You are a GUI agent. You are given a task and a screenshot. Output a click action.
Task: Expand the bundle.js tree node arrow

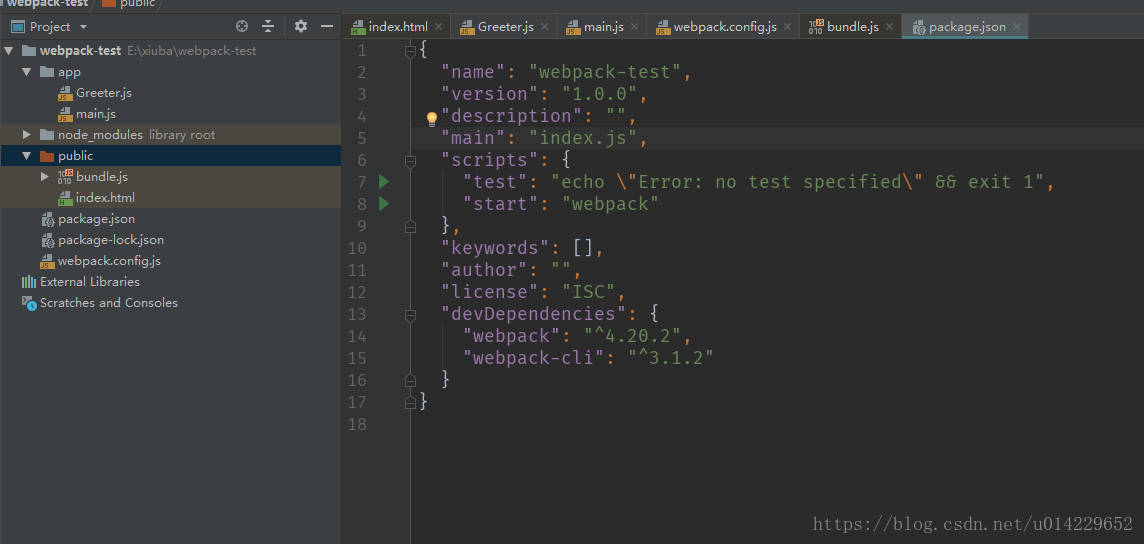point(45,176)
